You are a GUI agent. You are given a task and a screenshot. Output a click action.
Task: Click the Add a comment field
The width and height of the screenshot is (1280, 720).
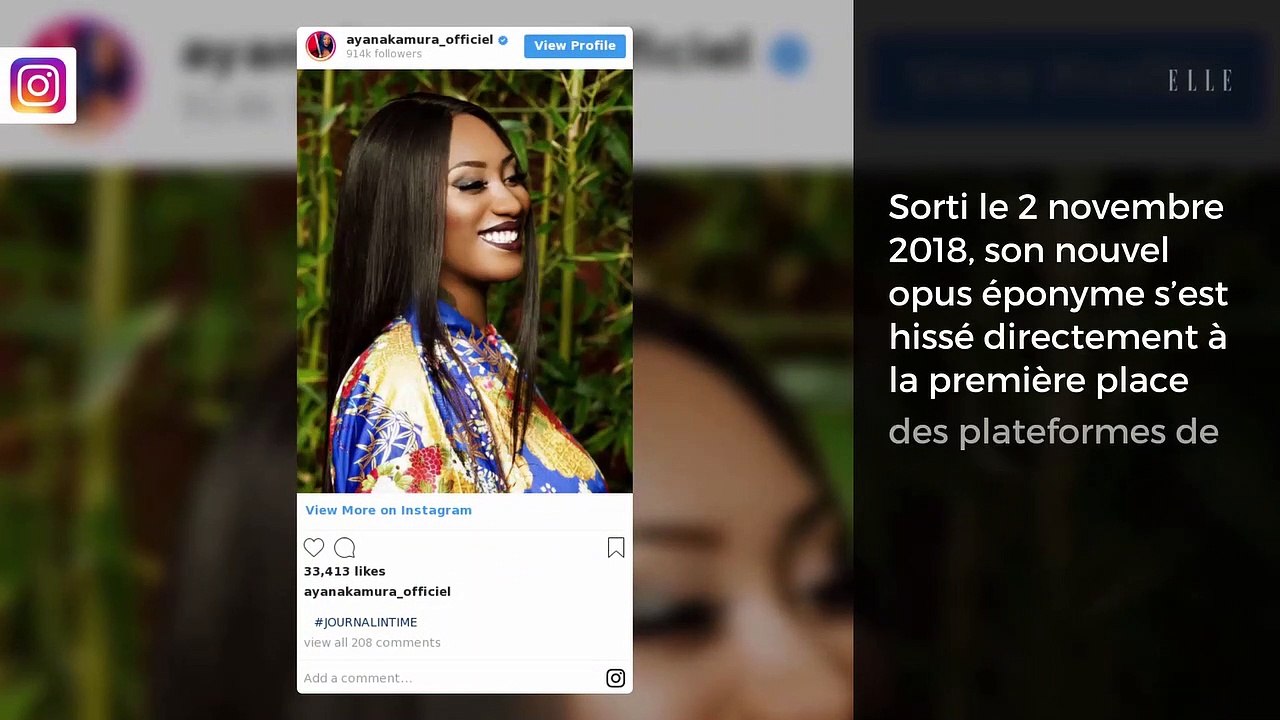click(x=450, y=678)
